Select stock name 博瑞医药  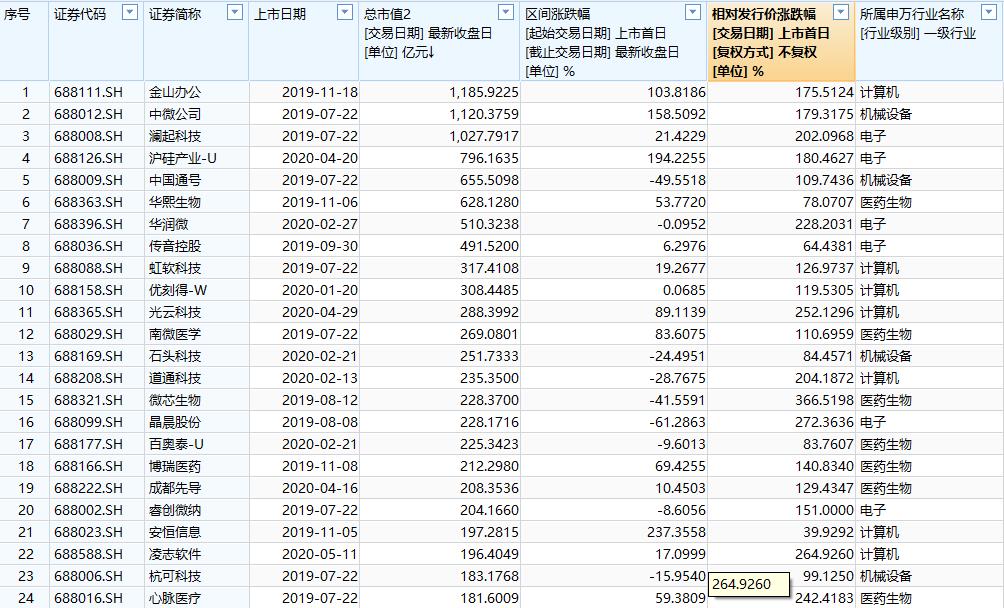pyautogui.click(x=175, y=466)
